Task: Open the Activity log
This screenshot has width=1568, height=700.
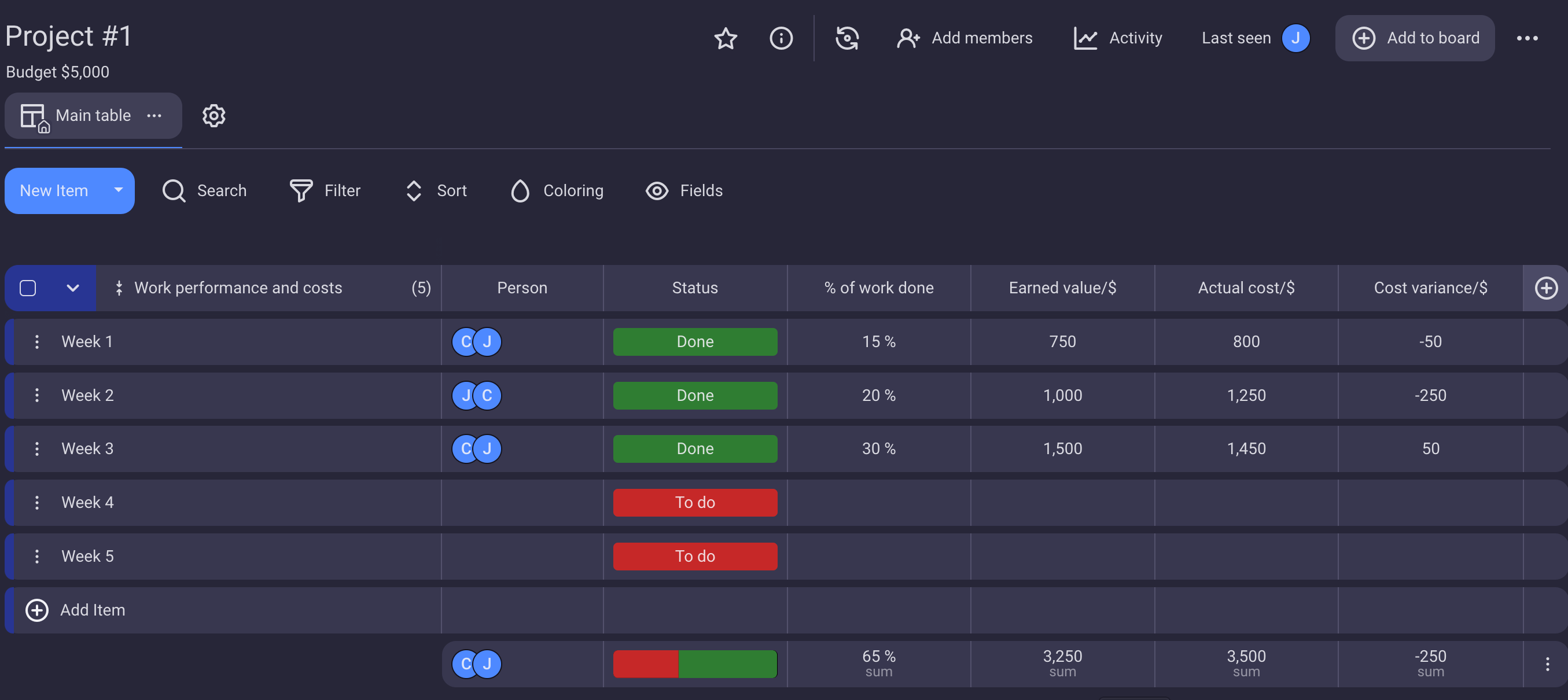Action: point(1118,38)
